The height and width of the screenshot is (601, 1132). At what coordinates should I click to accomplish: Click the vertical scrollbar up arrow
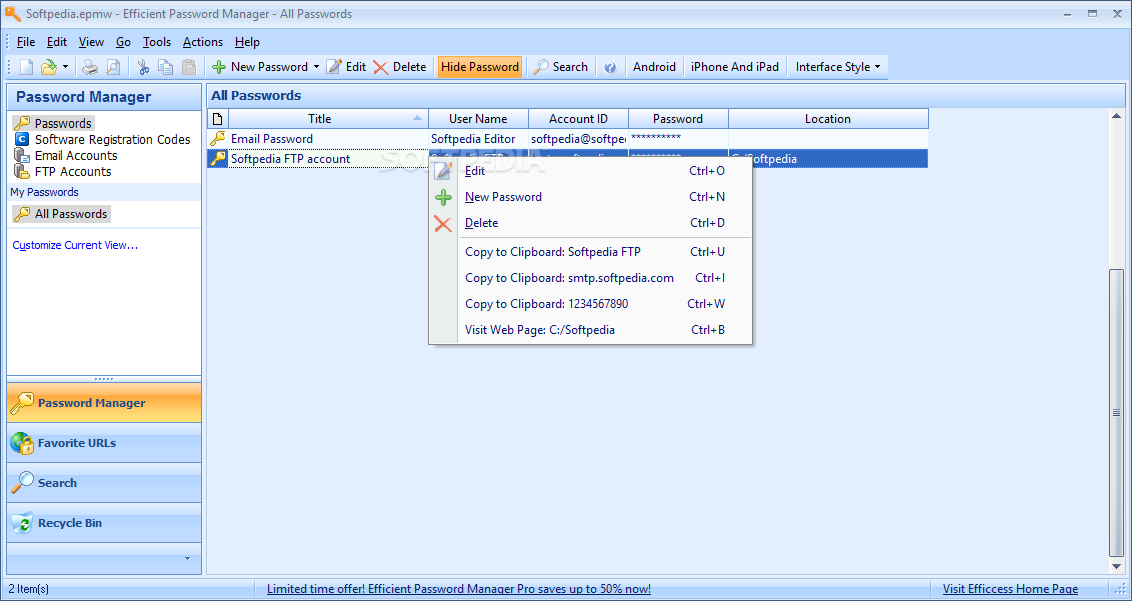click(1116, 116)
